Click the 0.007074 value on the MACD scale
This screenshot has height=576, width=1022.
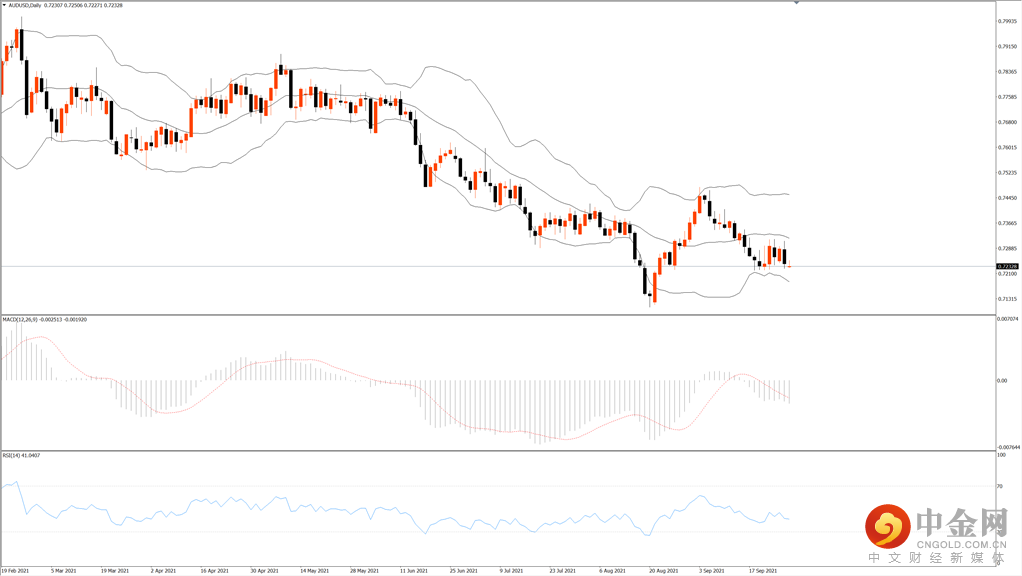point(1009,319)
